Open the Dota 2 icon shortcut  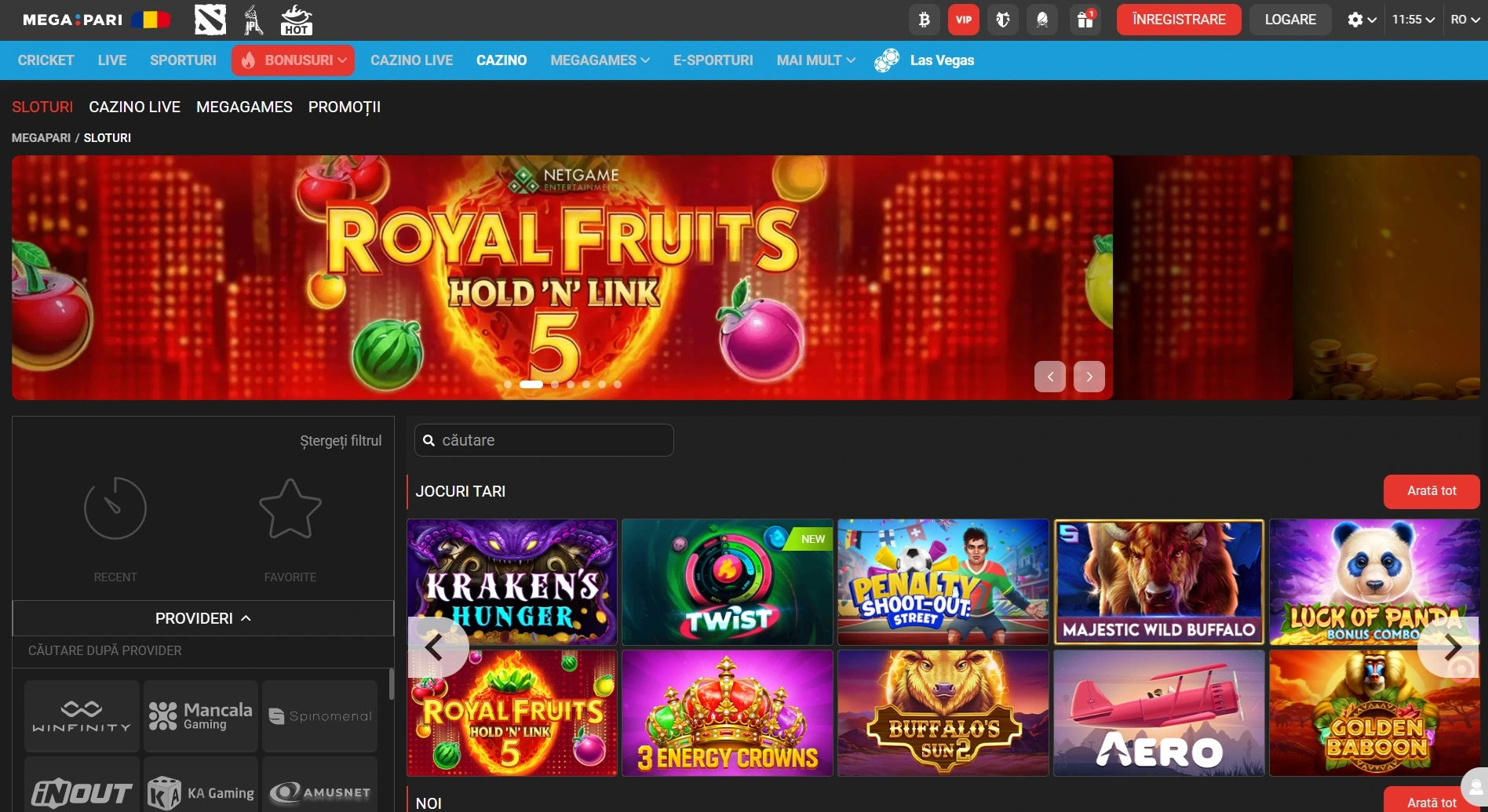pos(210,20)
